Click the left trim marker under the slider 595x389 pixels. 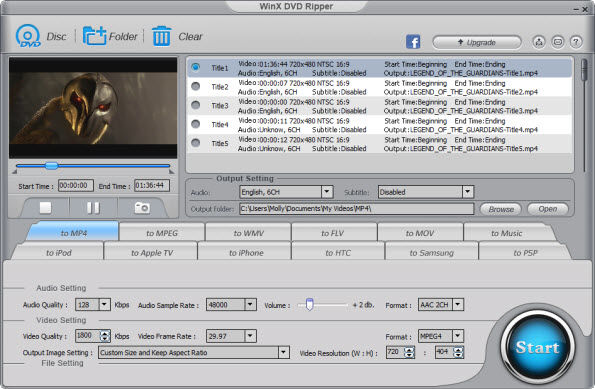14,172
